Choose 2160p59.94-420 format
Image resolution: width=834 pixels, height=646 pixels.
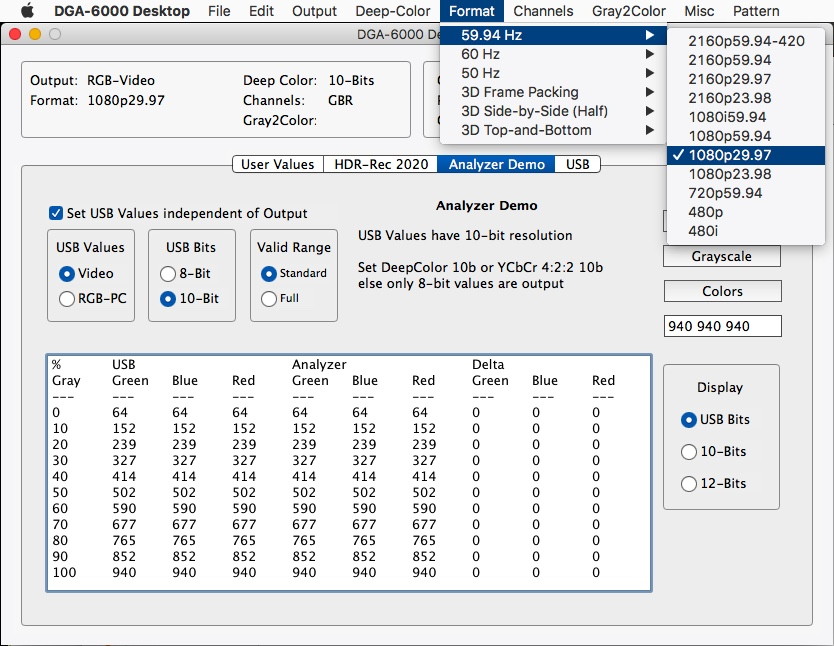pyautogui.click(x=746, y=41)
